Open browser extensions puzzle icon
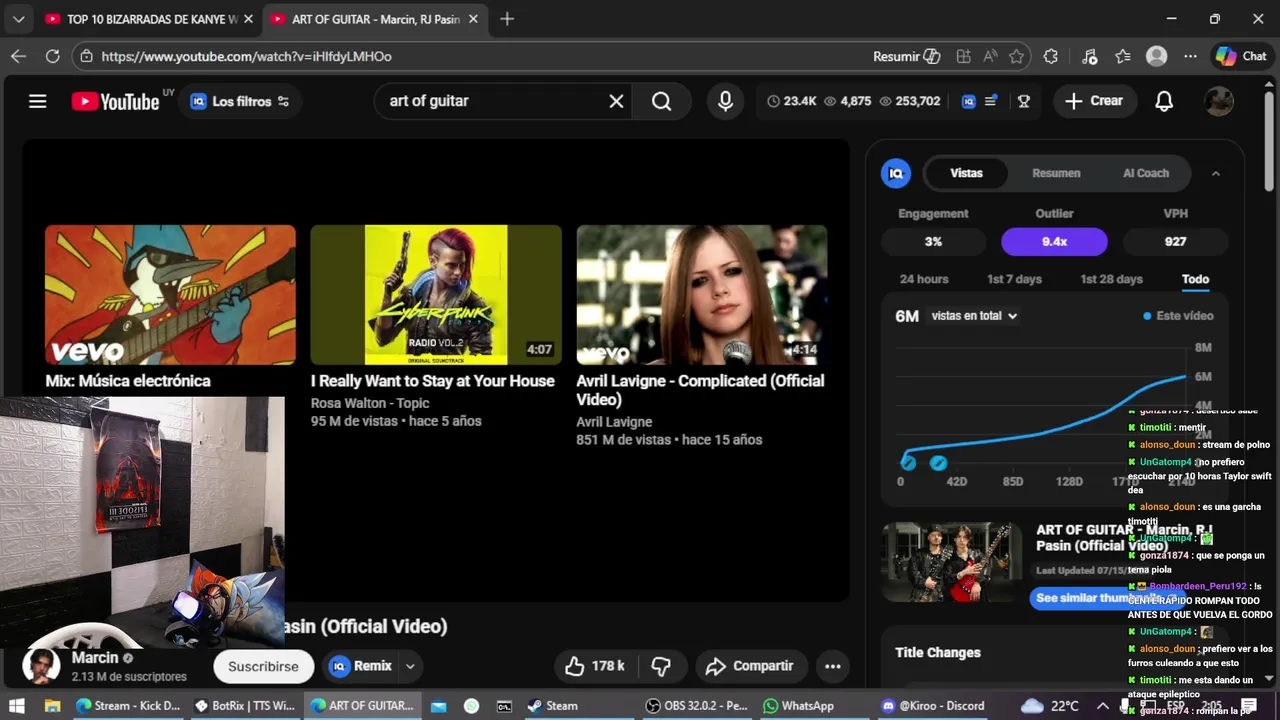Viewport: 1280px width, 720px height. [1050, 56]
